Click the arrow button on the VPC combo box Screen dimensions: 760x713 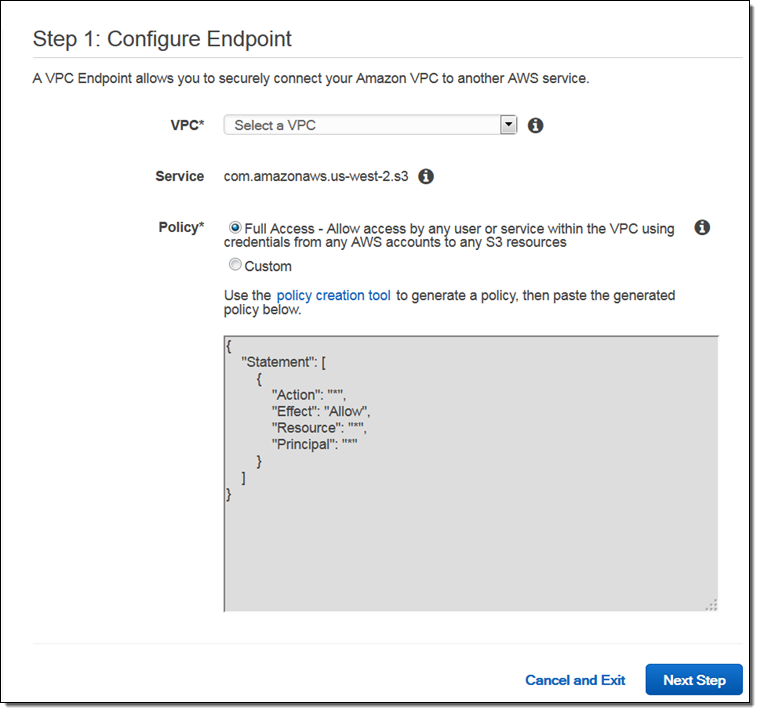508,125
